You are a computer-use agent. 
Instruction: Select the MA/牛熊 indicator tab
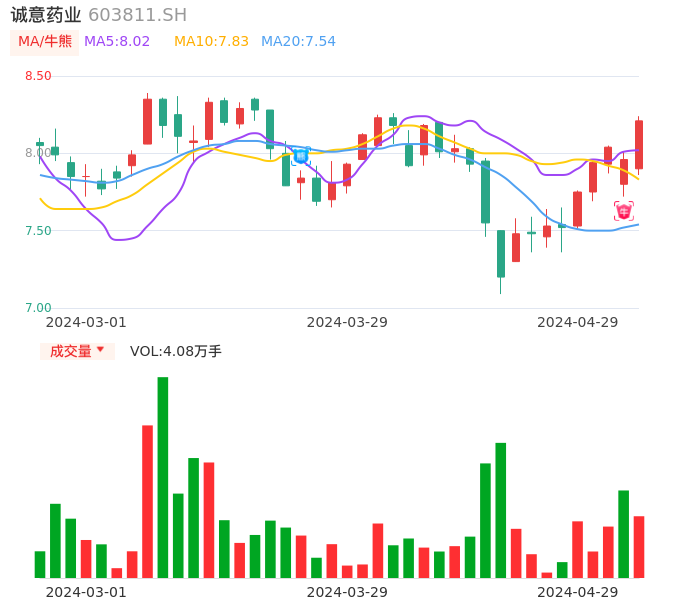[44, 41]
